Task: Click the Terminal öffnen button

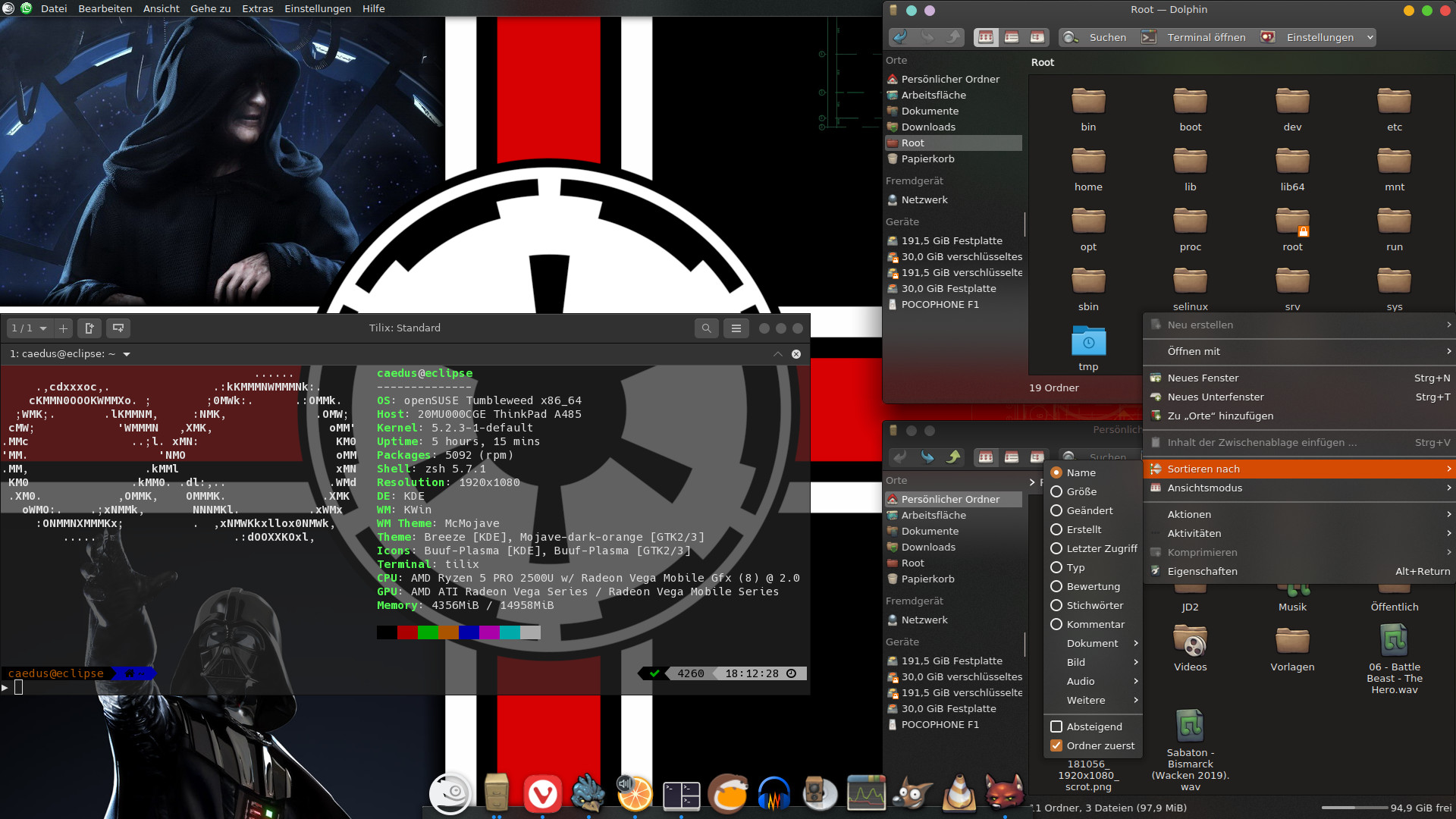Action: pos(1196,37)
